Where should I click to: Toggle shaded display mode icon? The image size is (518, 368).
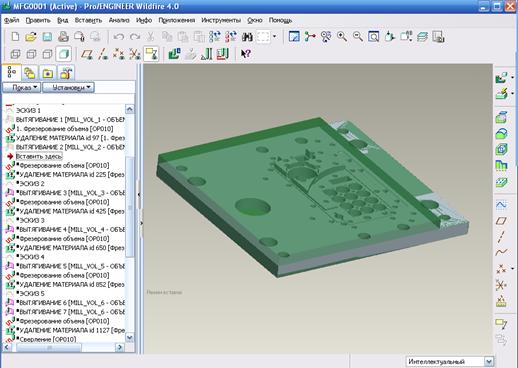coord(63,54)
